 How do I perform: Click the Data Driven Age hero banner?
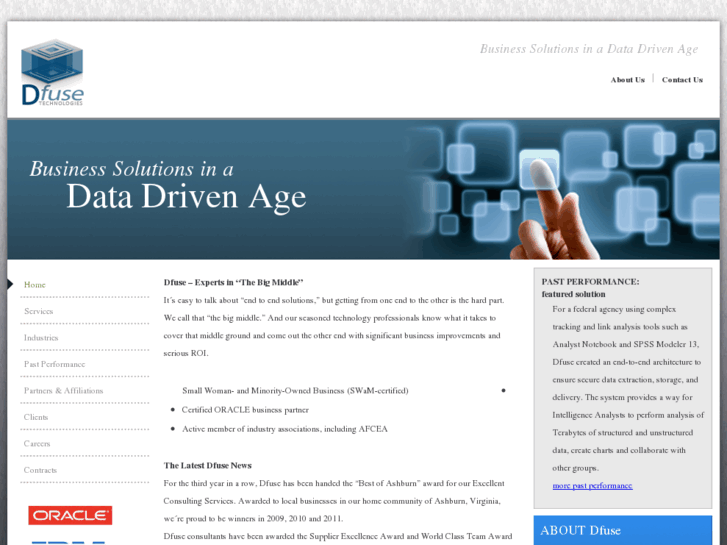[x=364, y=189]
